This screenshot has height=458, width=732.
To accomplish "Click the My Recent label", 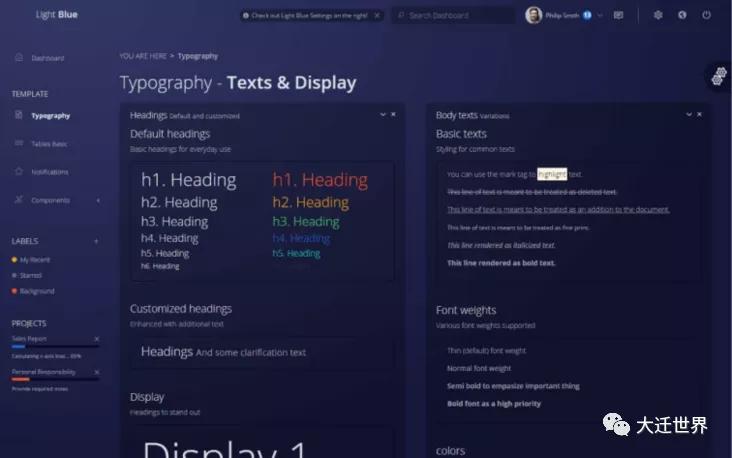I will (x=36, y=259).
